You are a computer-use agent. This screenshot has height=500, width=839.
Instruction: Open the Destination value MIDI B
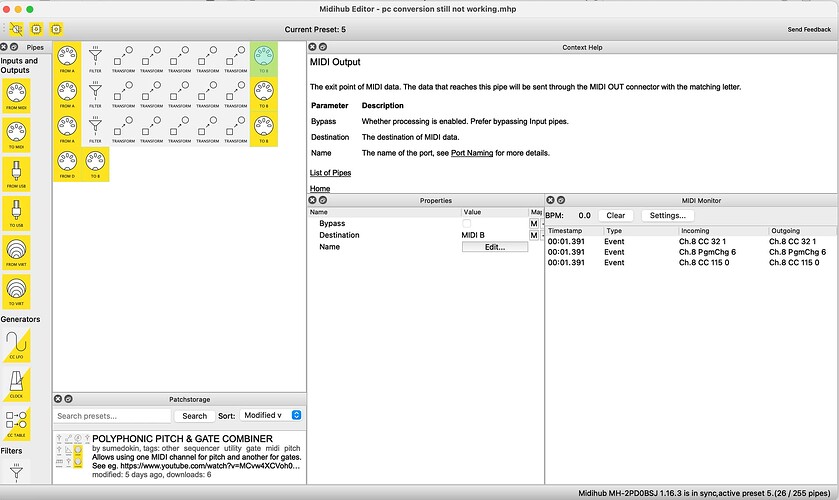(494, 235)
